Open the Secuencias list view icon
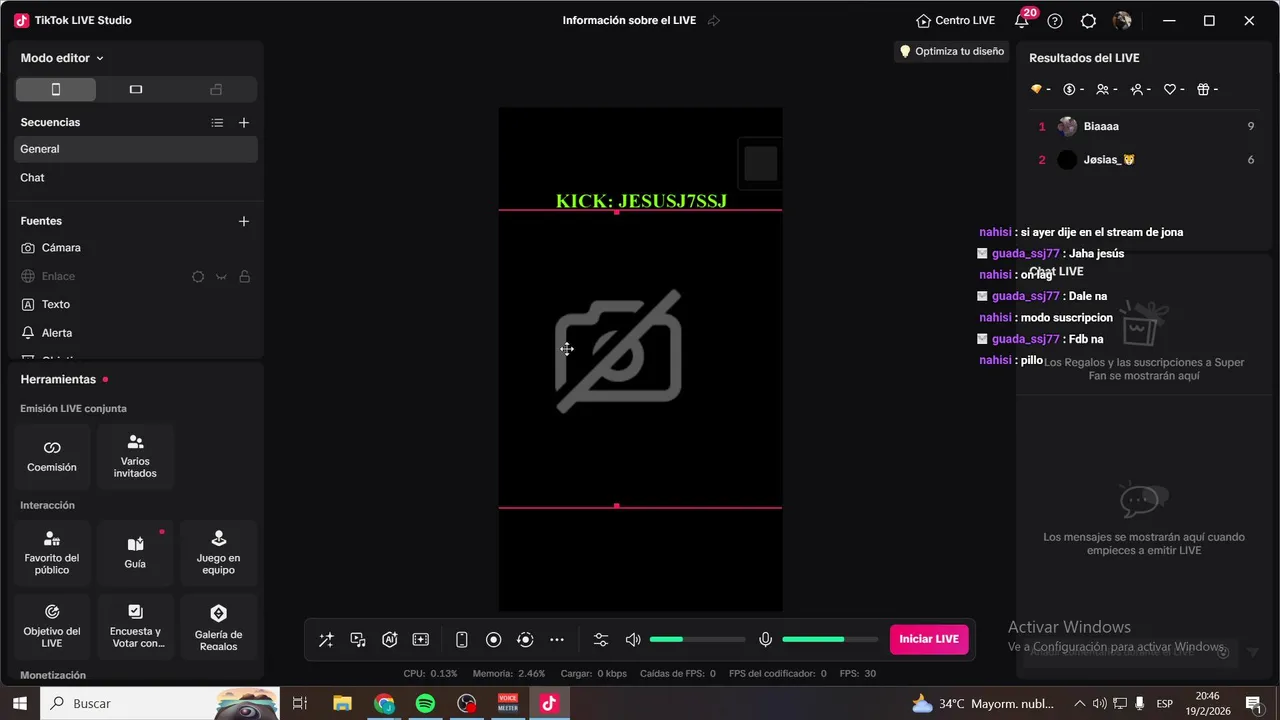 (217, 123)
